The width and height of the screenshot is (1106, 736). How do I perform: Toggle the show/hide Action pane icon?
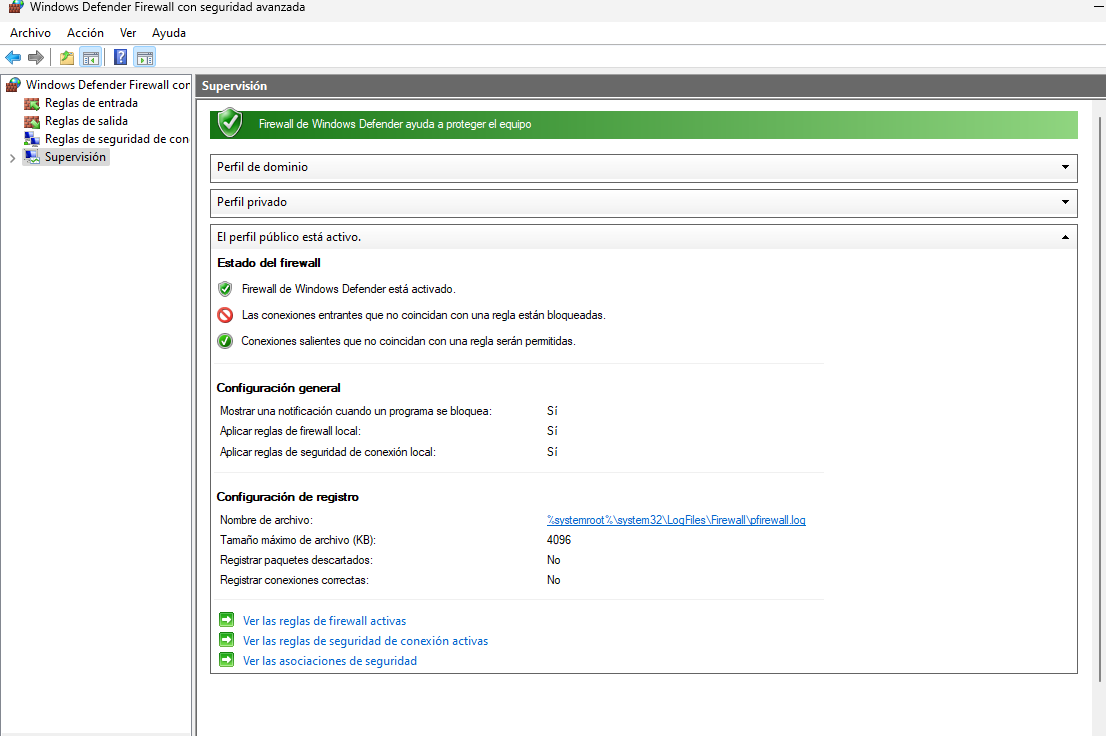coord(145,57)
